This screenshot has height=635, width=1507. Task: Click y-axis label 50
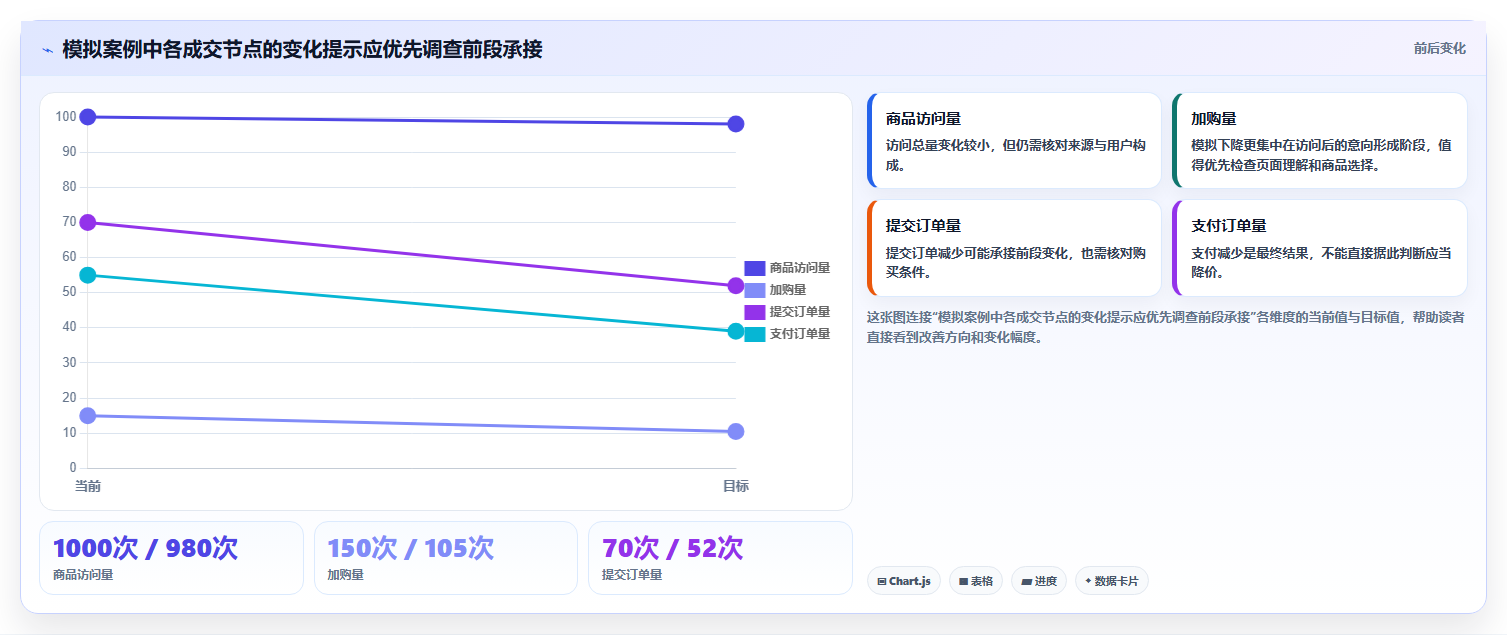(x=69, y=292)
